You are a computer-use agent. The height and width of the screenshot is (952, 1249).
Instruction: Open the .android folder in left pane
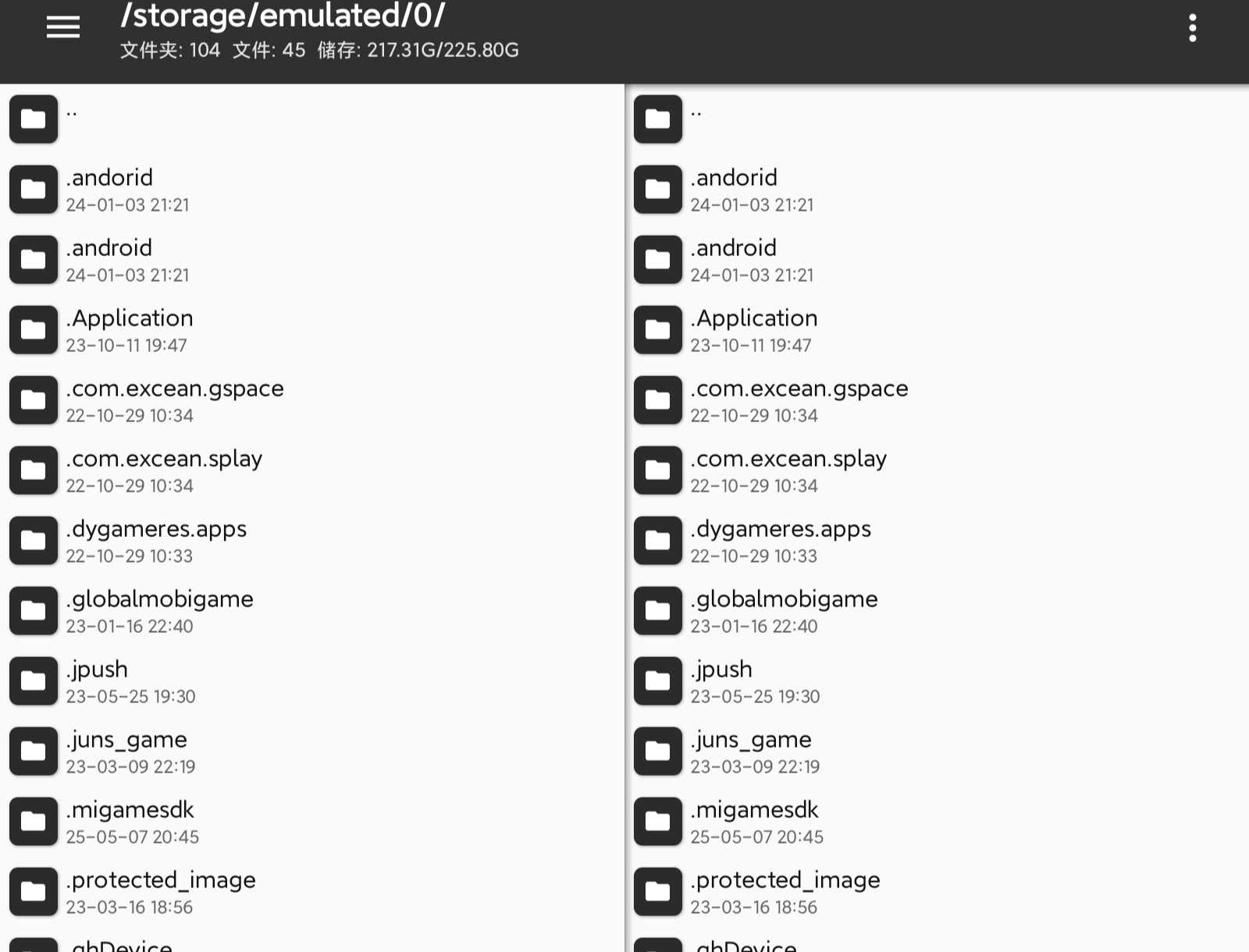109,248
